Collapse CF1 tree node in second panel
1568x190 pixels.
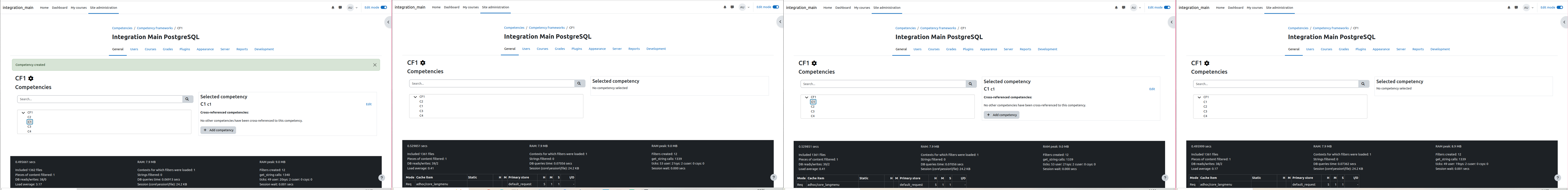(415, 97)
